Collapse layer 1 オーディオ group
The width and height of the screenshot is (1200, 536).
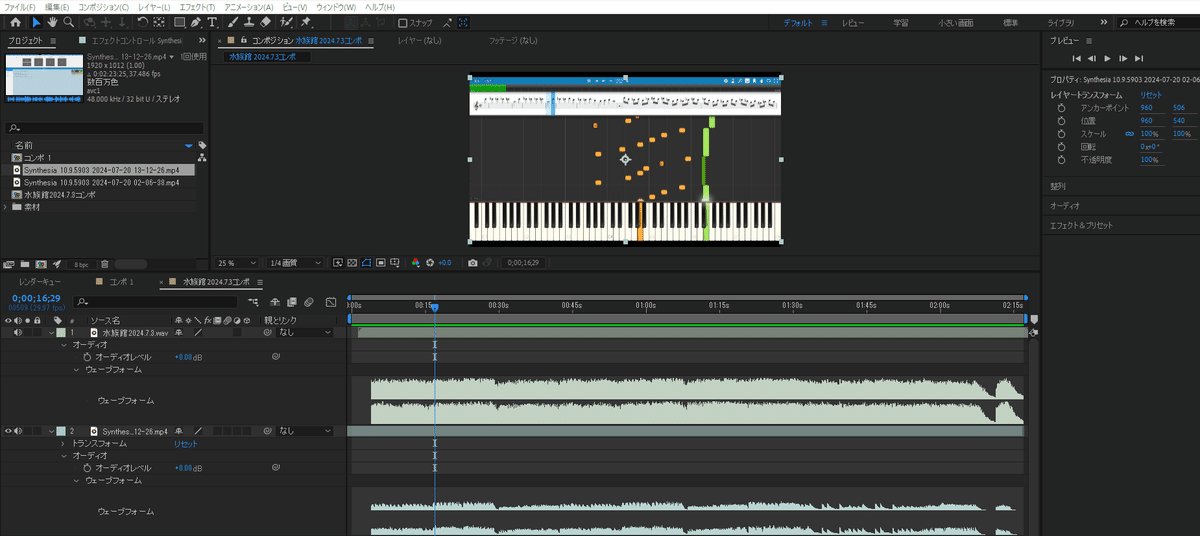tap(64, 344)
